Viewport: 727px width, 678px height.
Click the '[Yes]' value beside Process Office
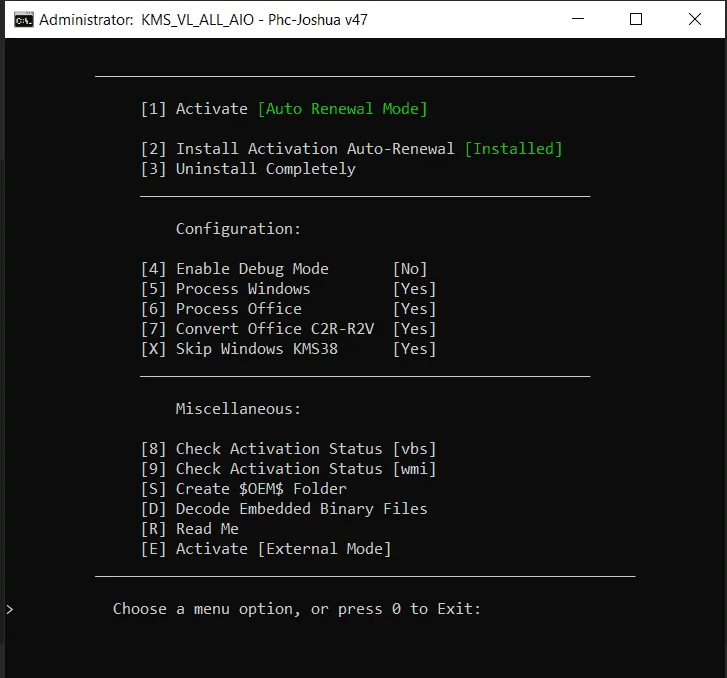tap(415, 309)
